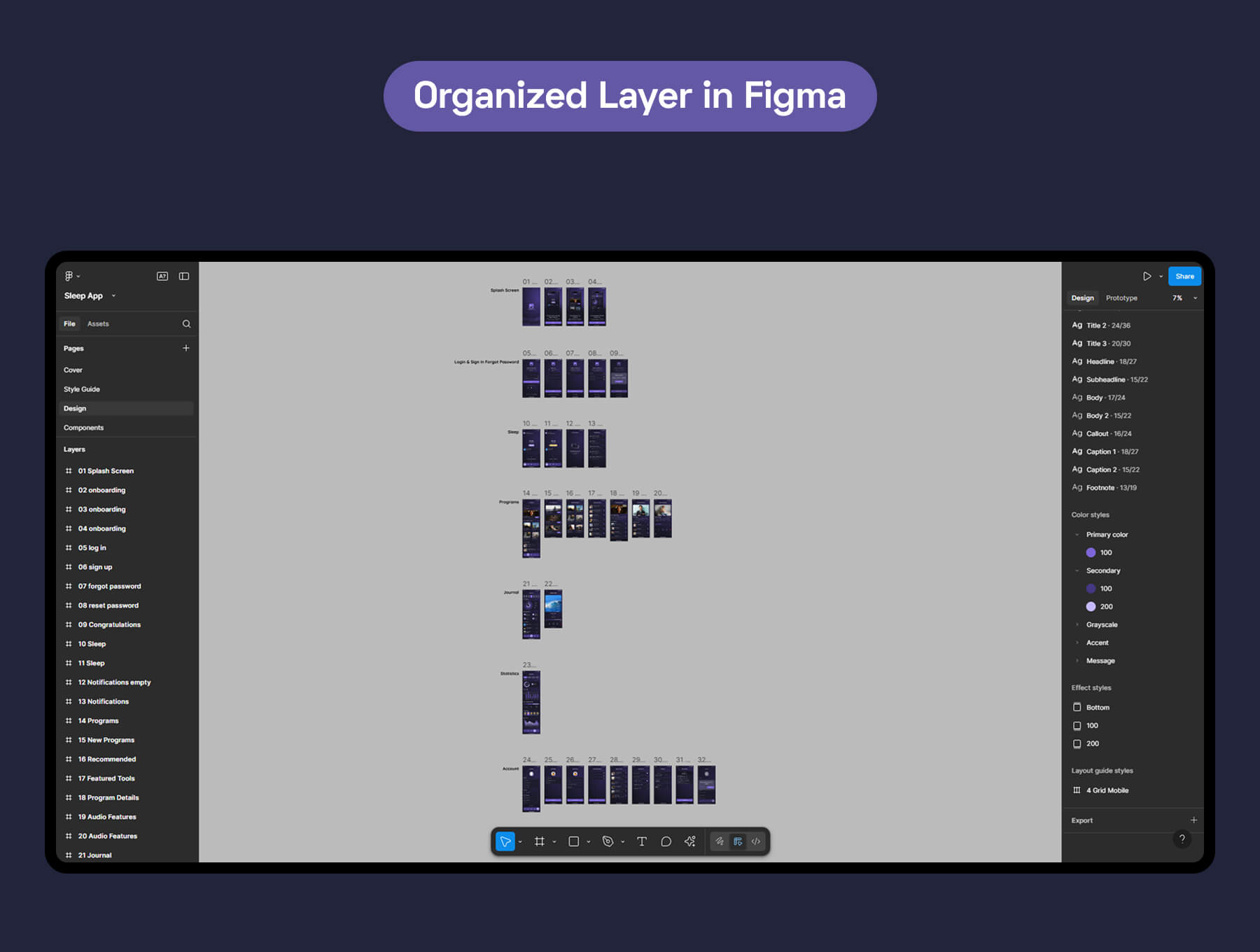Select the Move tool in bottom toolbar
The width and height of the screenshot is (1260, 952).
tap(505, 841)
